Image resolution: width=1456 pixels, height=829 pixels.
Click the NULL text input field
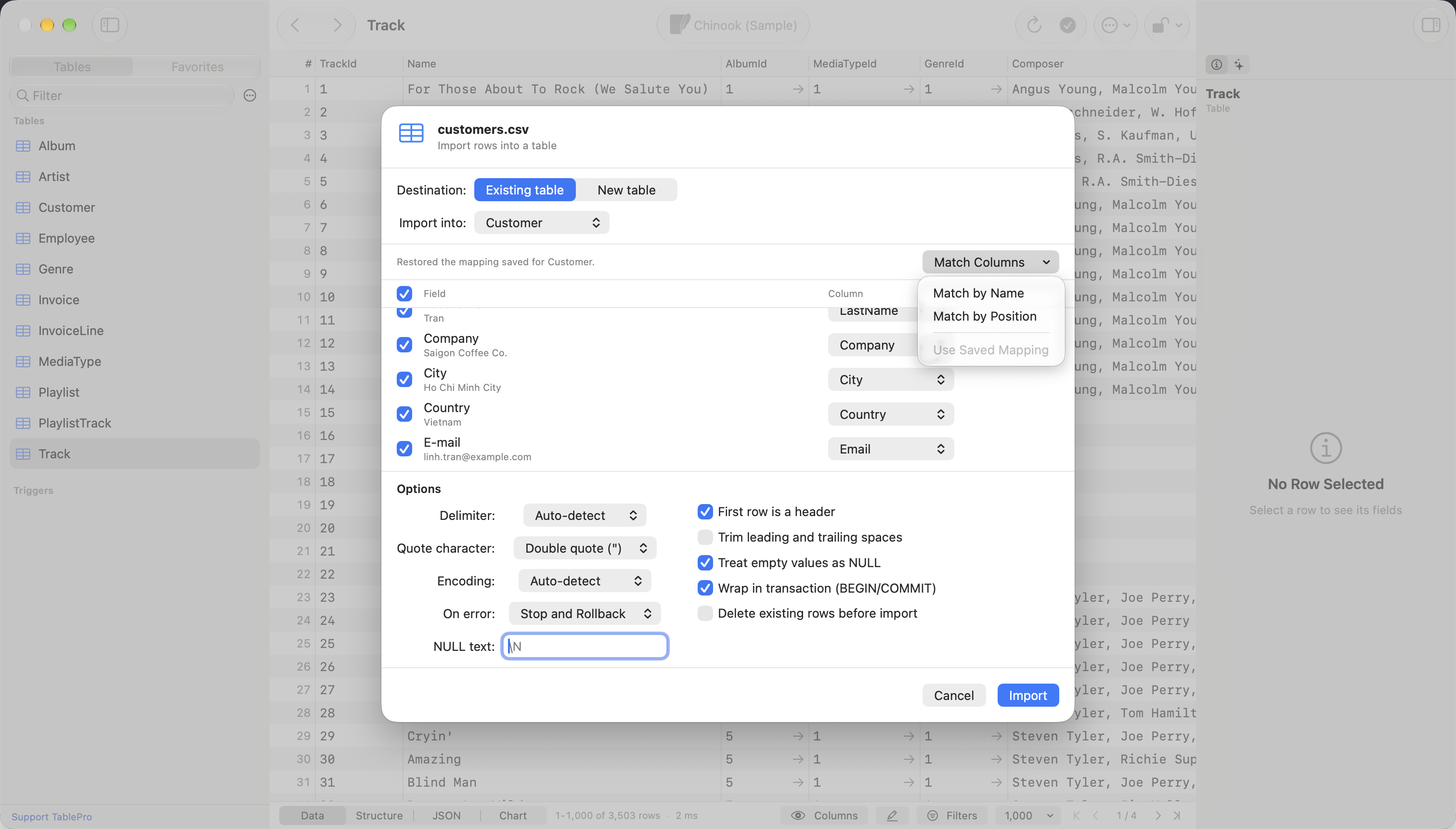(x=585, y=646)
